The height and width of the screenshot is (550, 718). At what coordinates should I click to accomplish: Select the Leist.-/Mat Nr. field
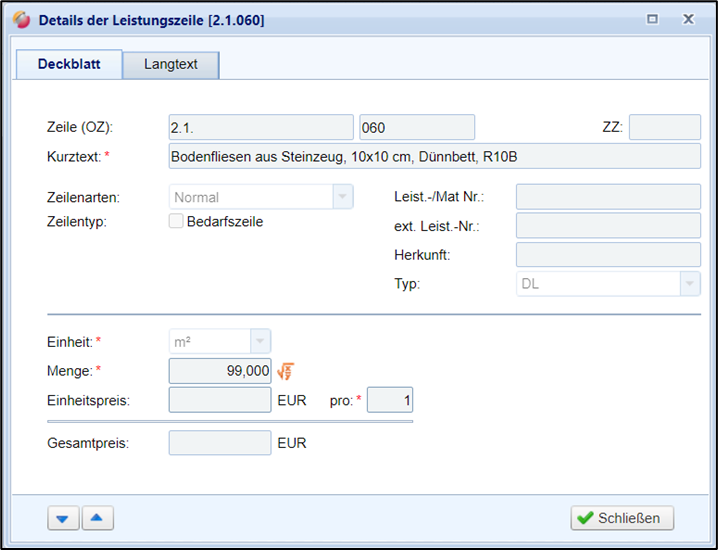[607, 197]
